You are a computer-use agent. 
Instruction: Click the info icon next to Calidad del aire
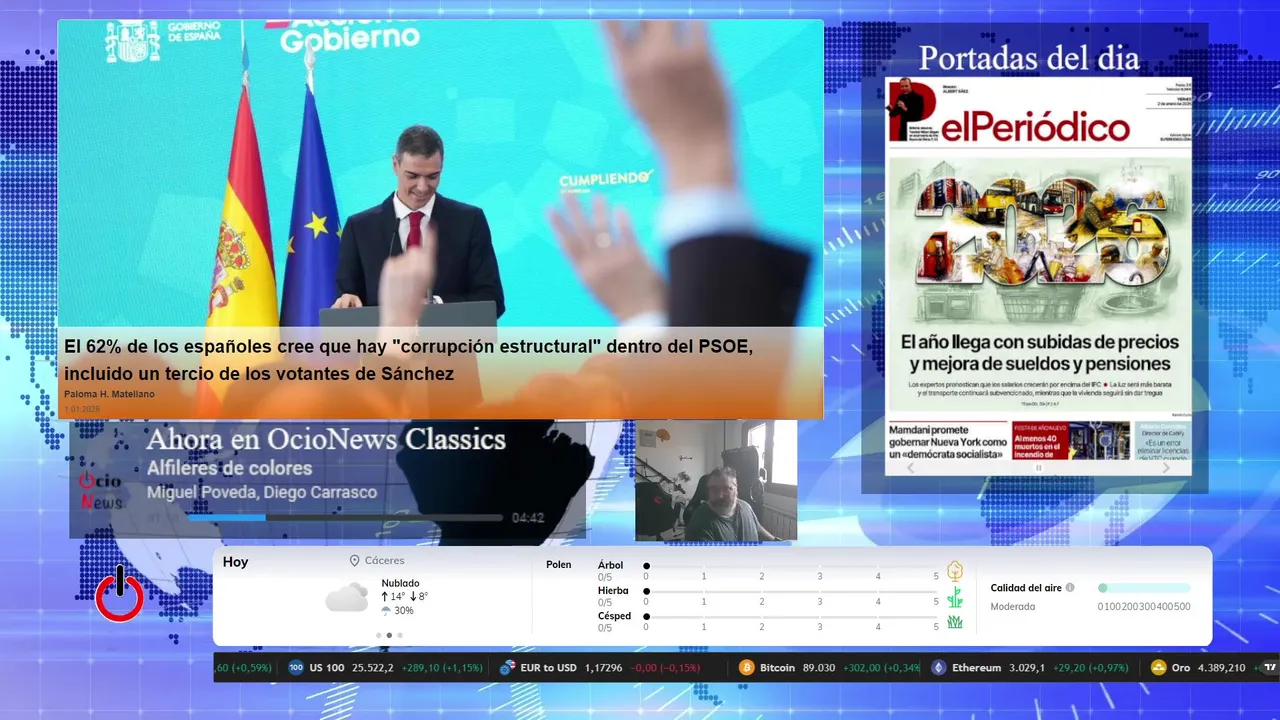tap(1070, 588)
